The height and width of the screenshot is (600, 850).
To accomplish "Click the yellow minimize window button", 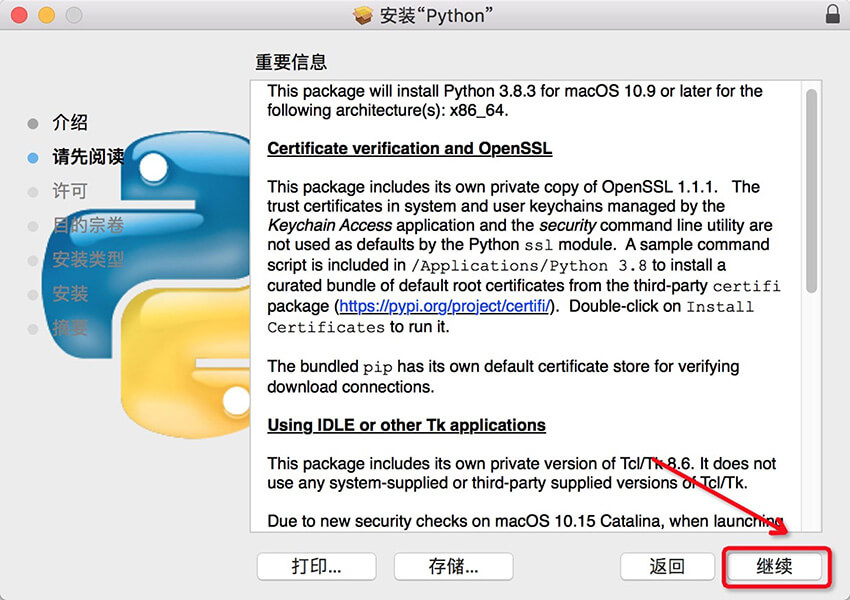I will pos(47,15).
